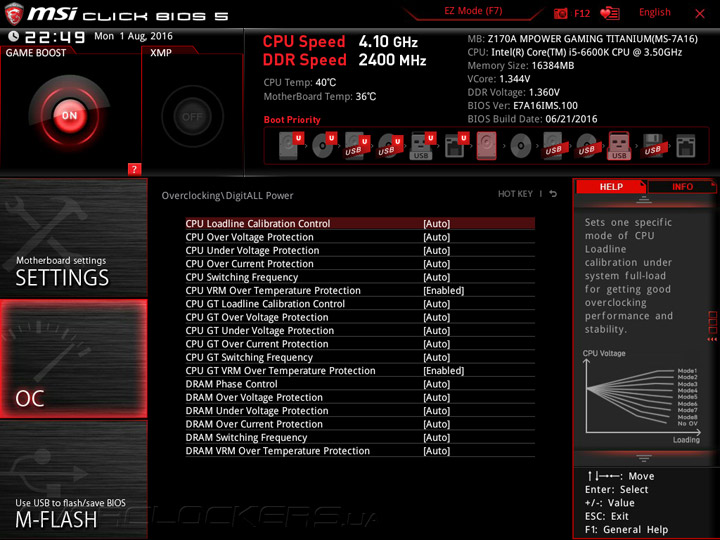Click the MSI dragon shield logo

tap(14, 14)
